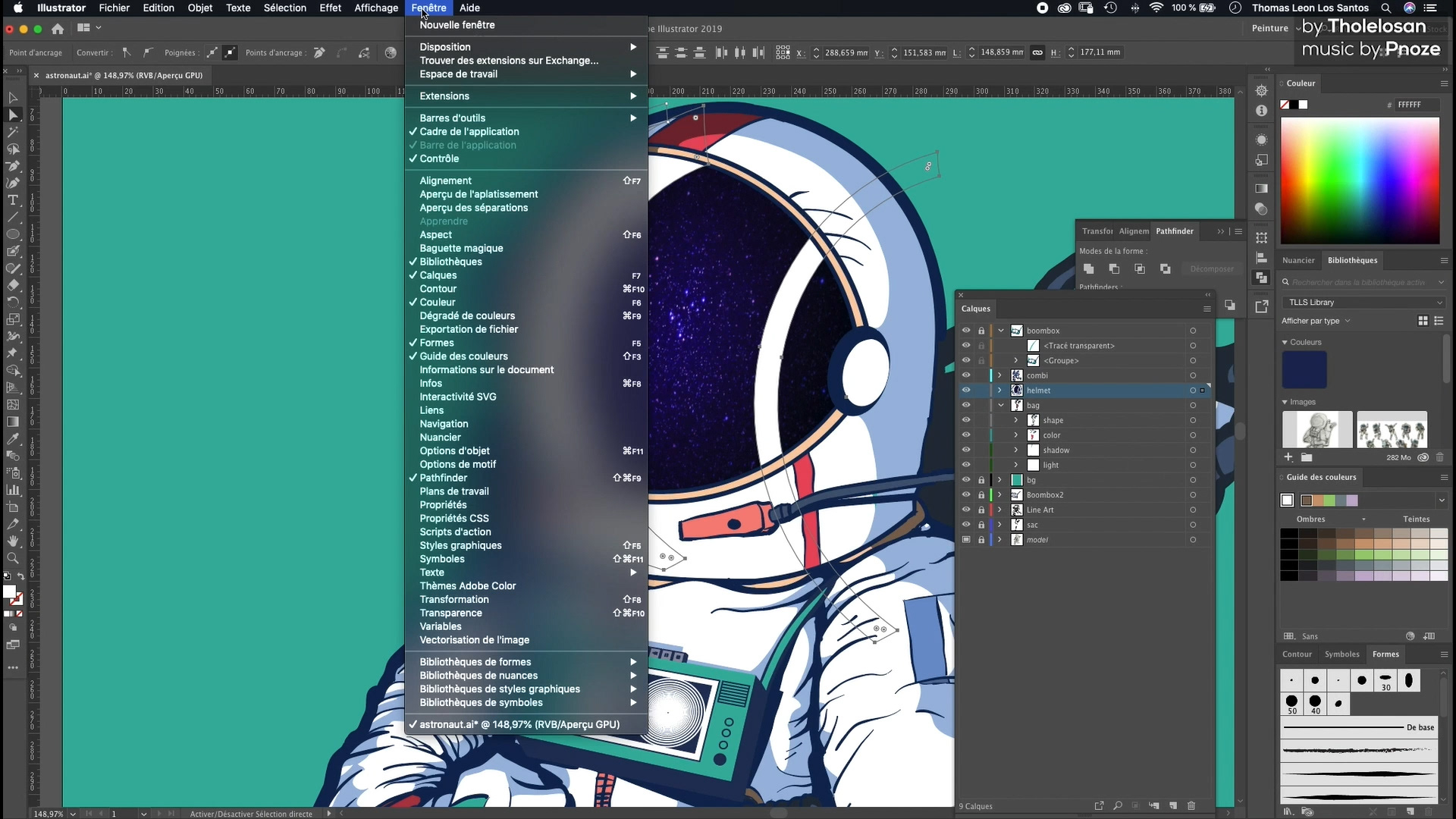
Task: Click the white base color in Guide des couleurs
Action: point(1287,500)
